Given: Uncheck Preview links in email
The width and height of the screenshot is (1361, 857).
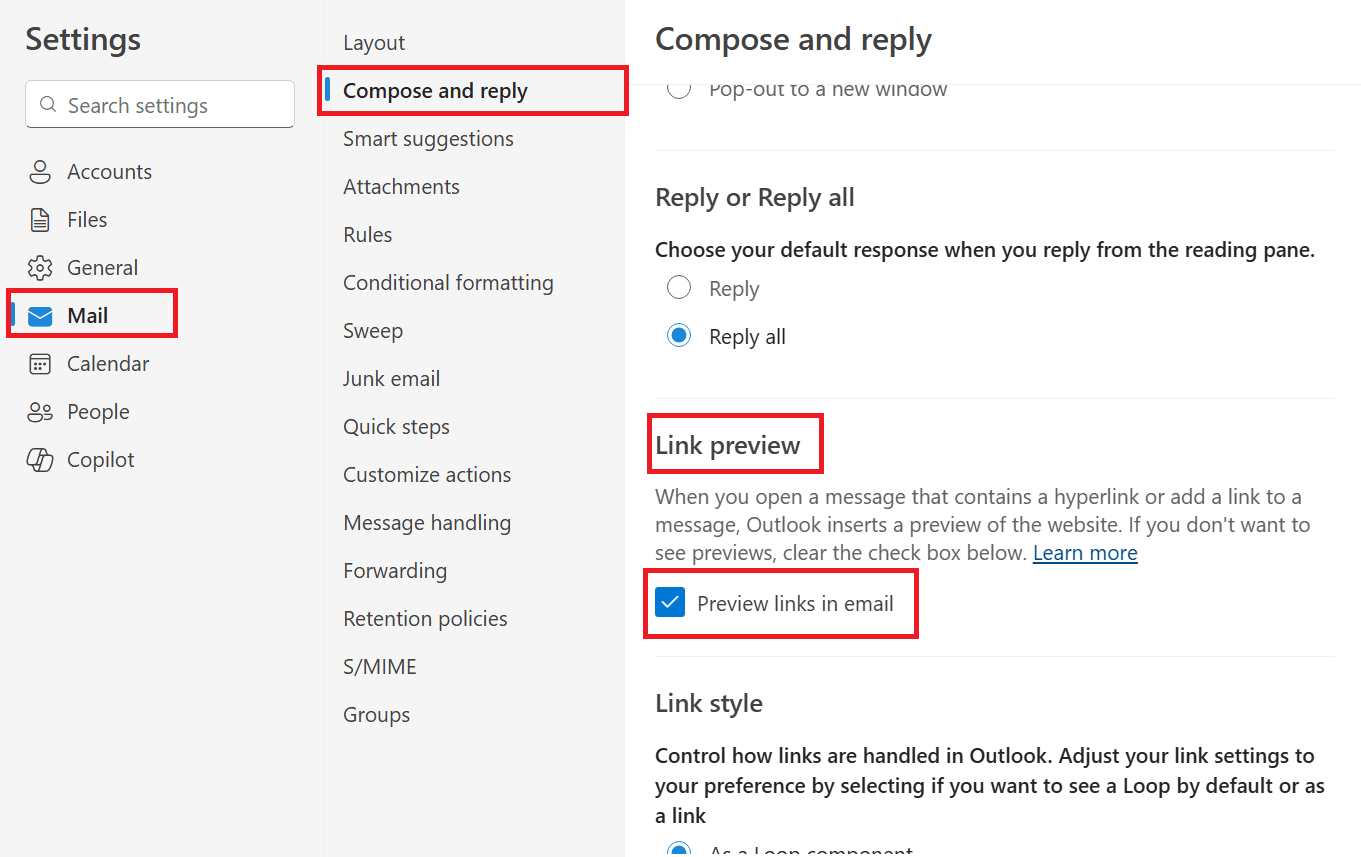Looking at the screenshot, I should pos(670,602).
